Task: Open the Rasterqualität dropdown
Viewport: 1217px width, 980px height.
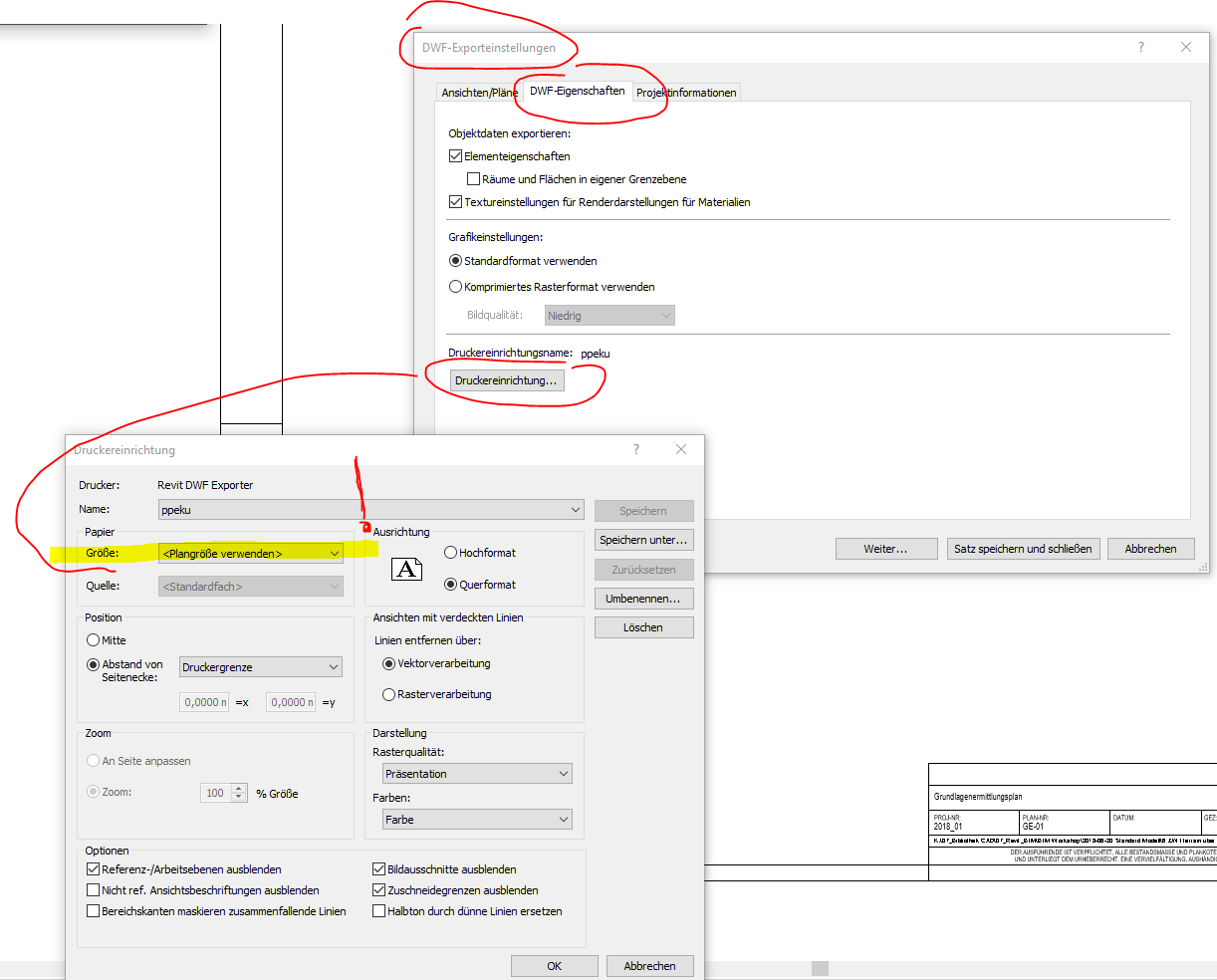Action: point(564,773)
